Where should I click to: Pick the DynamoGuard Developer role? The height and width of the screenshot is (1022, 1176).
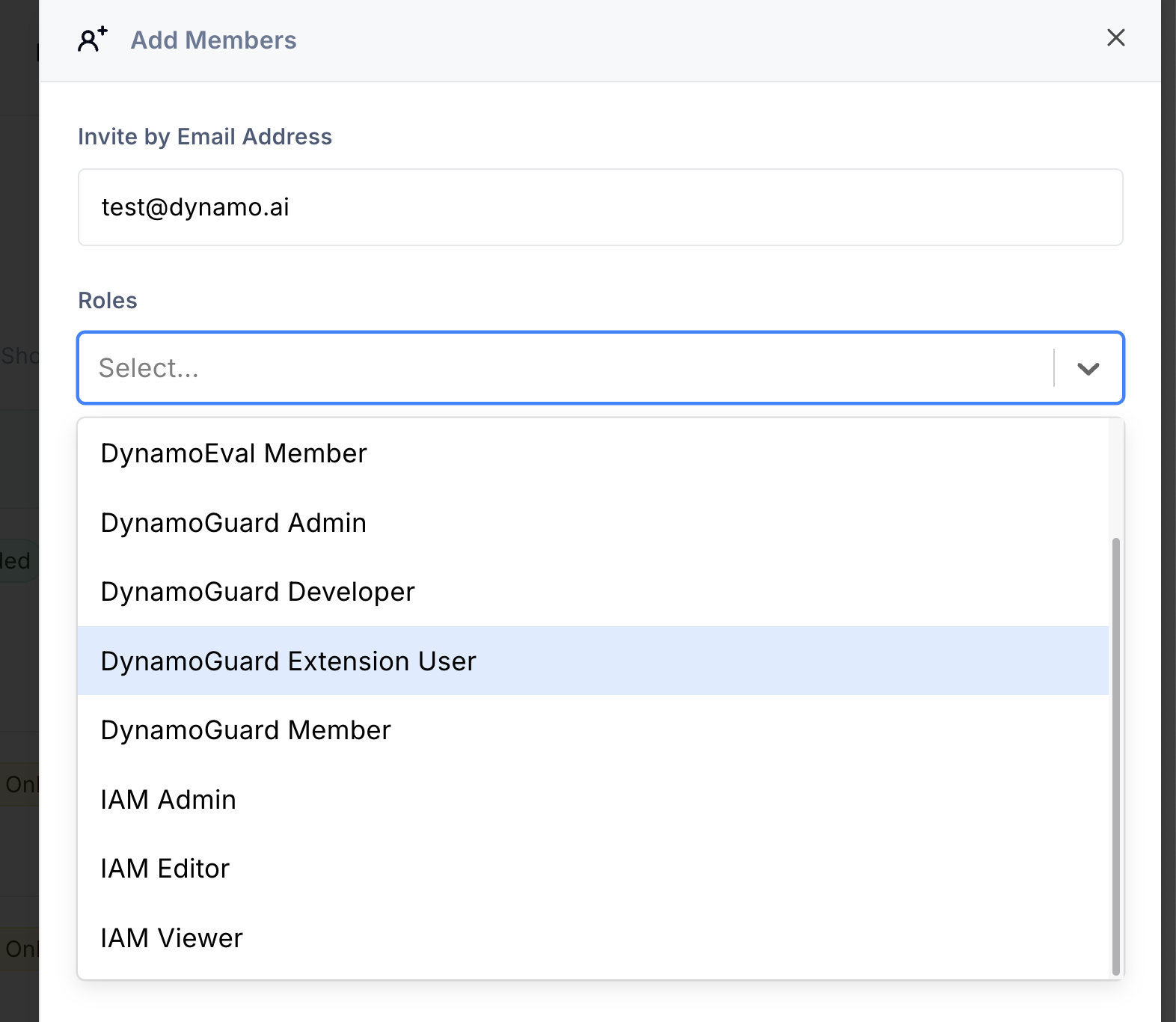point(593,592)
